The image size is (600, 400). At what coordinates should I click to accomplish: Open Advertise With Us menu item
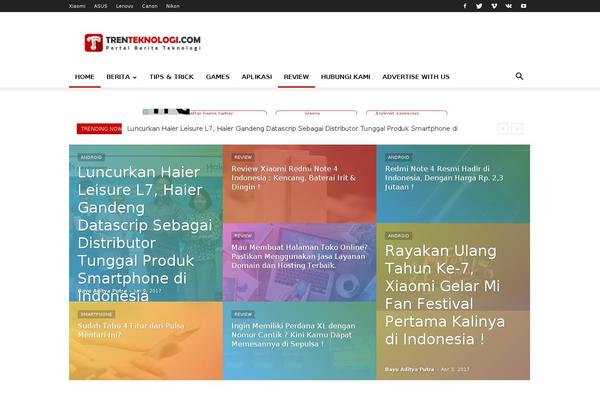pos(416,77)
